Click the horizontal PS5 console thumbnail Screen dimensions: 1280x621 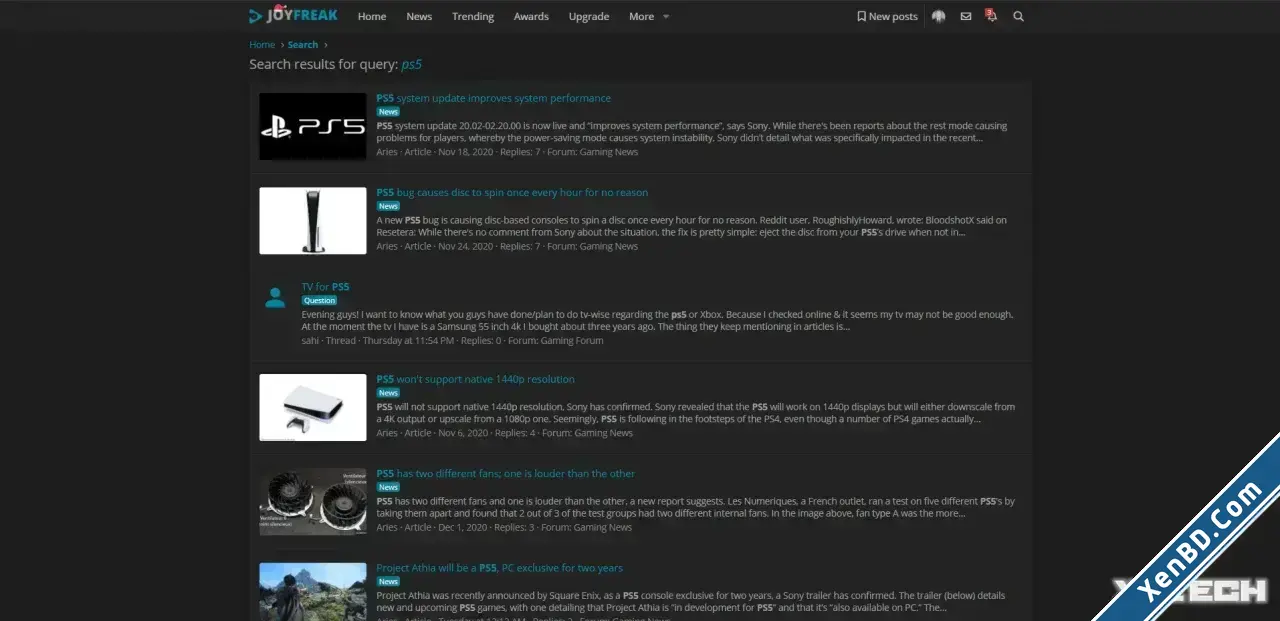click(x=313, y=407)
